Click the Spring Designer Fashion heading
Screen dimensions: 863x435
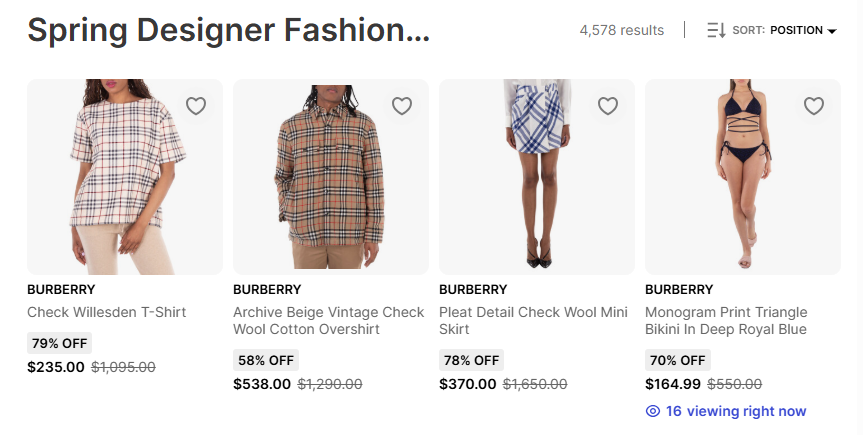(x=228, y=30)
